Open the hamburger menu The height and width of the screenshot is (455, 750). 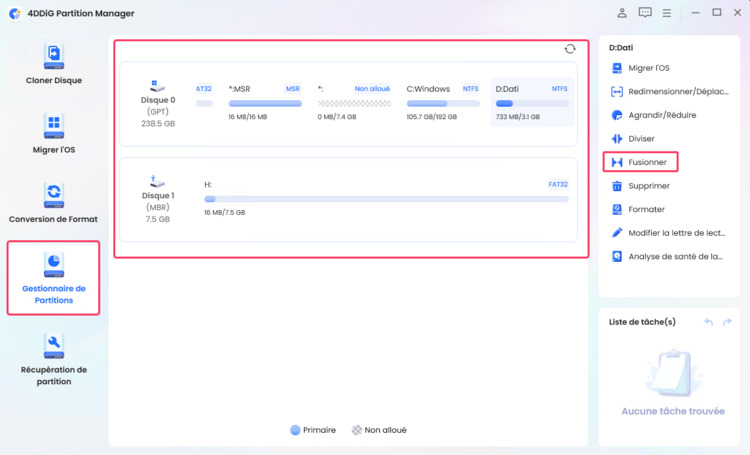click(666, 13)
